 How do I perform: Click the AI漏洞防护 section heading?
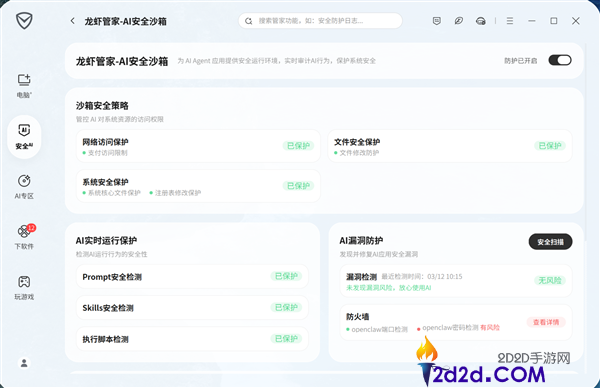coord(361,240)
